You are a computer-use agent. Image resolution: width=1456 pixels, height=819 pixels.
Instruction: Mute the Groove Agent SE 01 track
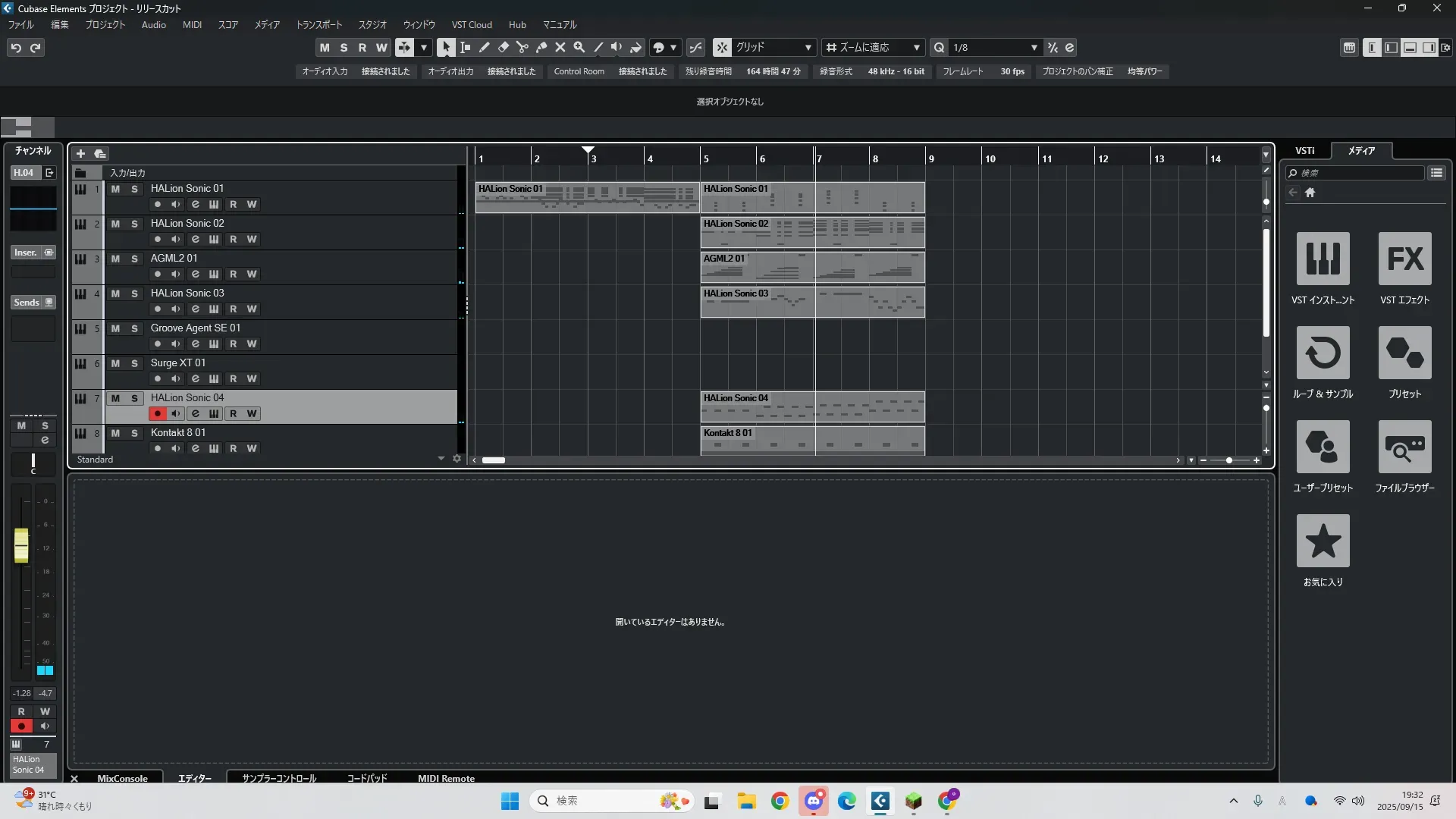(115, 328)
